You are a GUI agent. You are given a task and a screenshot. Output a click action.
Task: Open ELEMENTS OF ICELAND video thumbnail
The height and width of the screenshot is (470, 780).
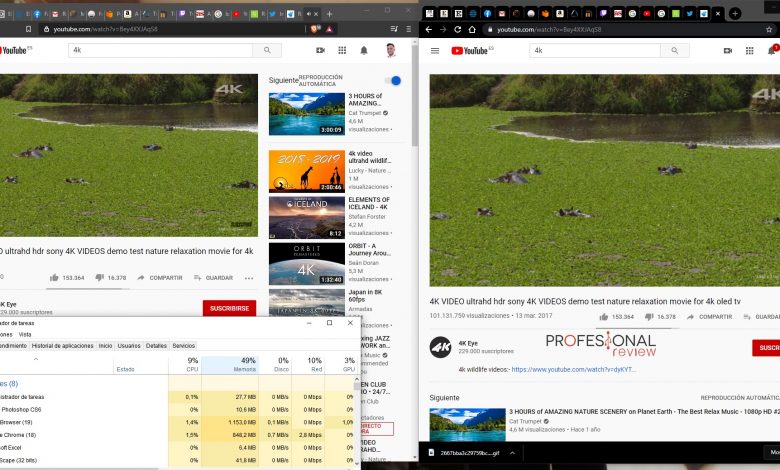(307, 218)
